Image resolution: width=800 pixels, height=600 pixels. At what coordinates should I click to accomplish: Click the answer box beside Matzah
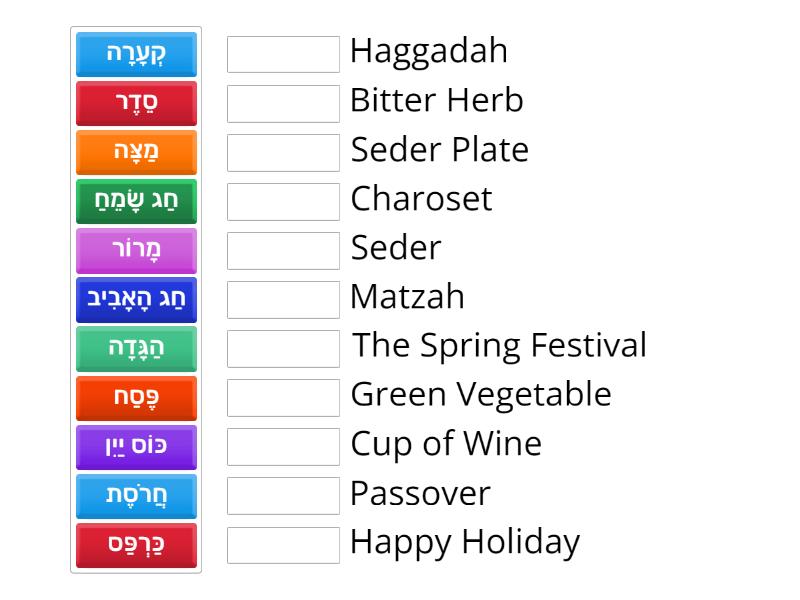pyautogui.click(x=283, y=300)
